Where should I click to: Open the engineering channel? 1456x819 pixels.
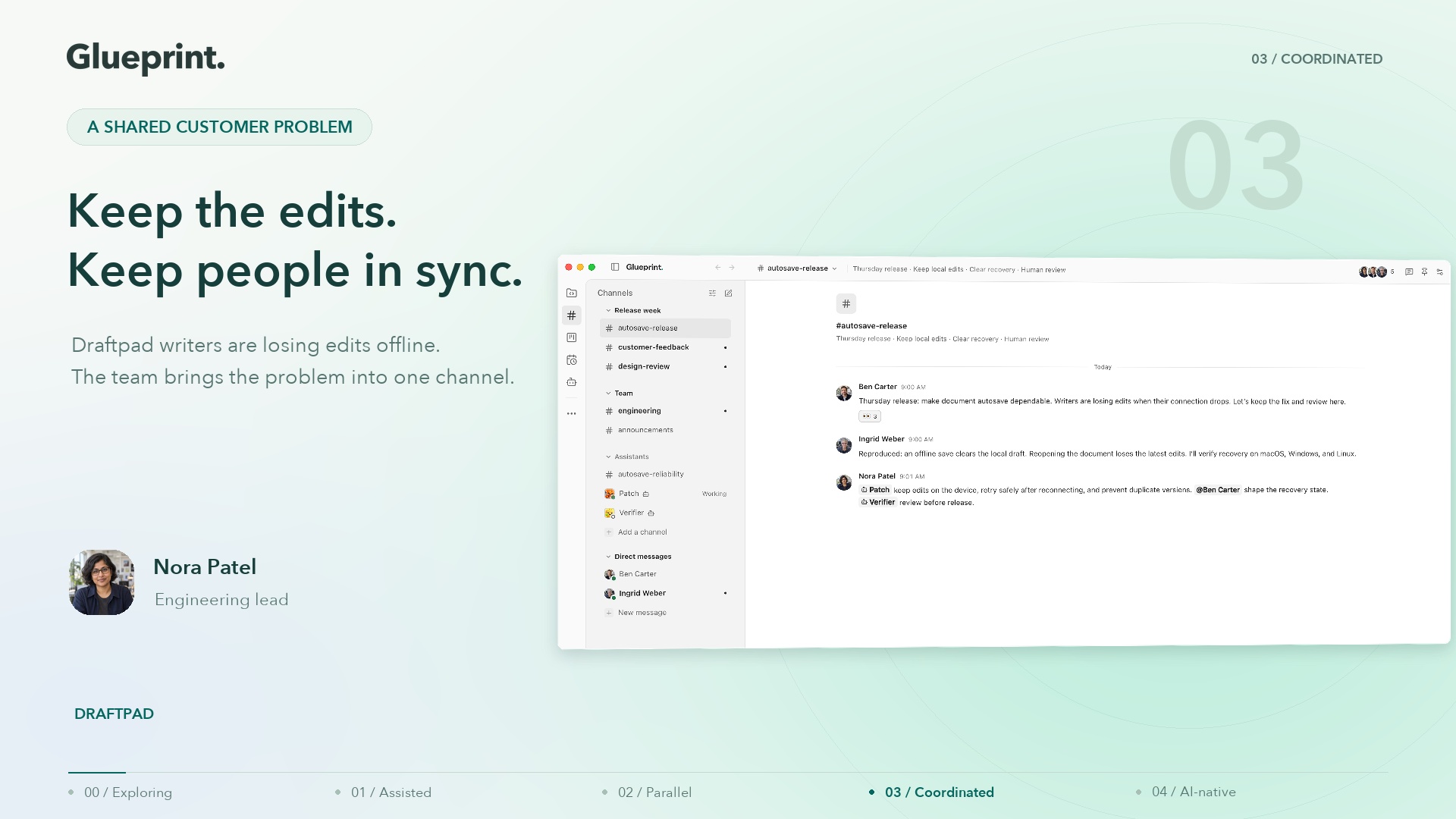click(665, 411)
